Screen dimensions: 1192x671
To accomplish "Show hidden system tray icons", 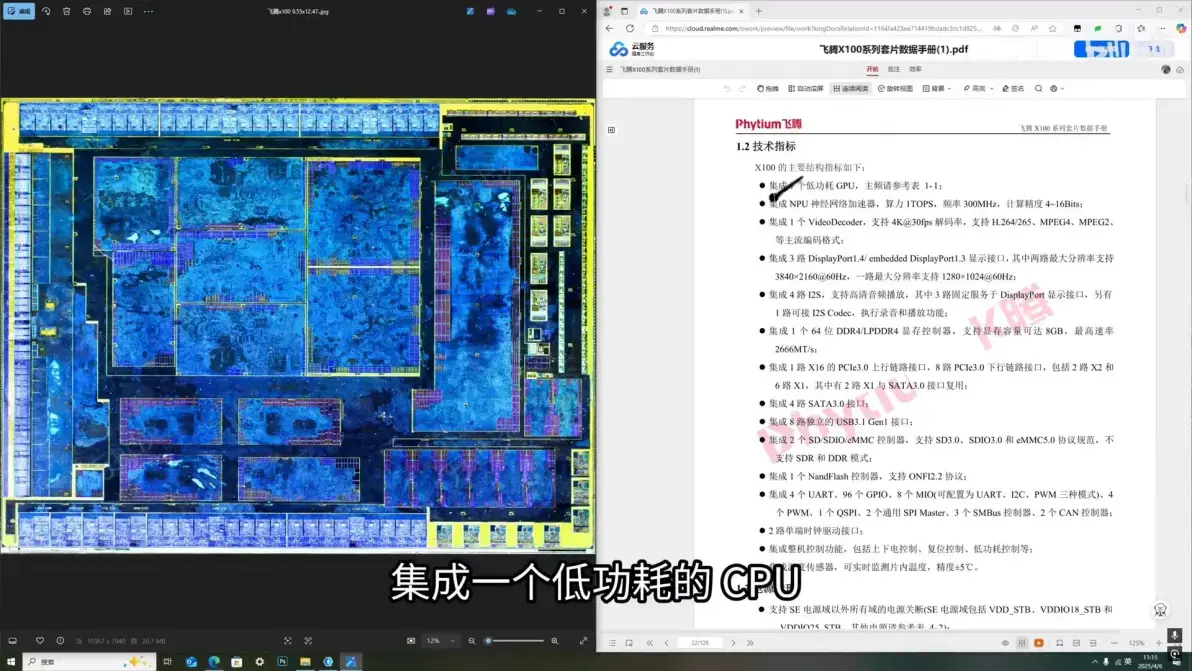I will 1095,662.
